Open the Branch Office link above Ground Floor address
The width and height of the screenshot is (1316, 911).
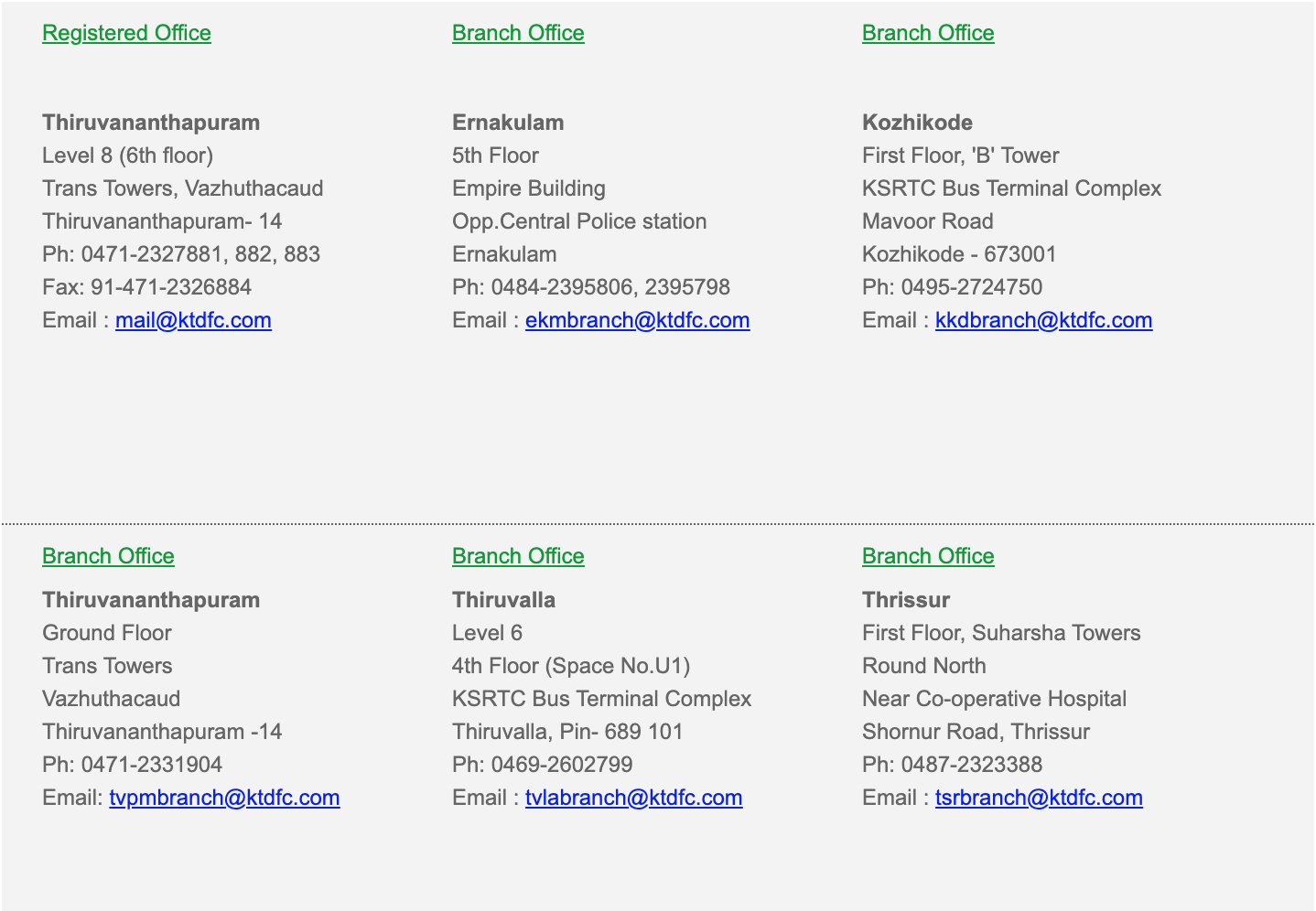(x=108, y=556)
